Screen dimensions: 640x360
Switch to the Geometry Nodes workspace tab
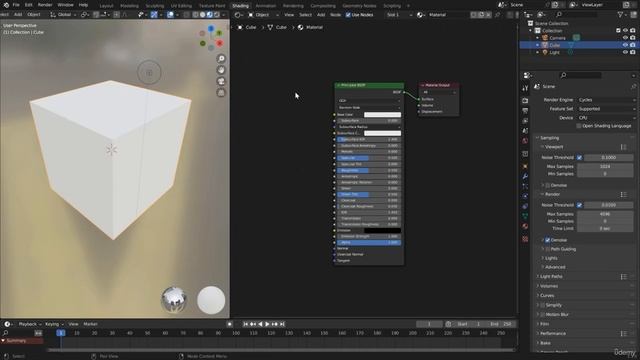pyautogui.click(x=359, y=6)
